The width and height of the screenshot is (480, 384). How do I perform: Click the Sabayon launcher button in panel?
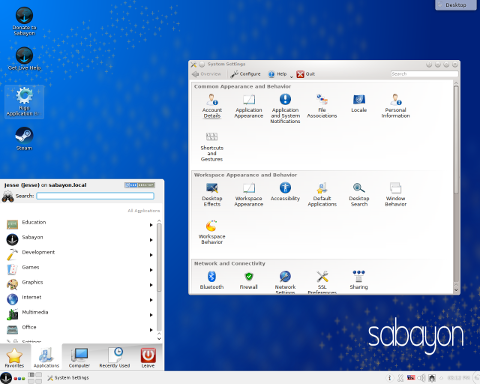point(6,378)
